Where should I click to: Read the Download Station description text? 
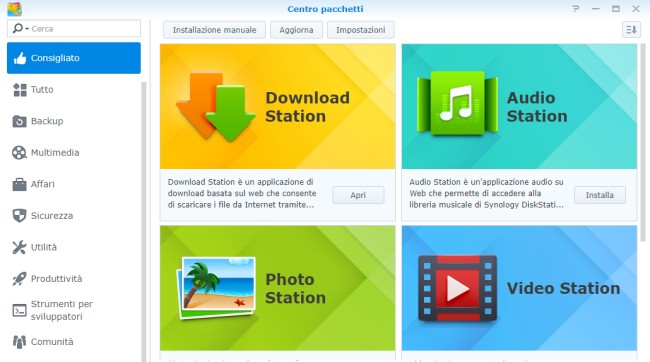[242, 193]
